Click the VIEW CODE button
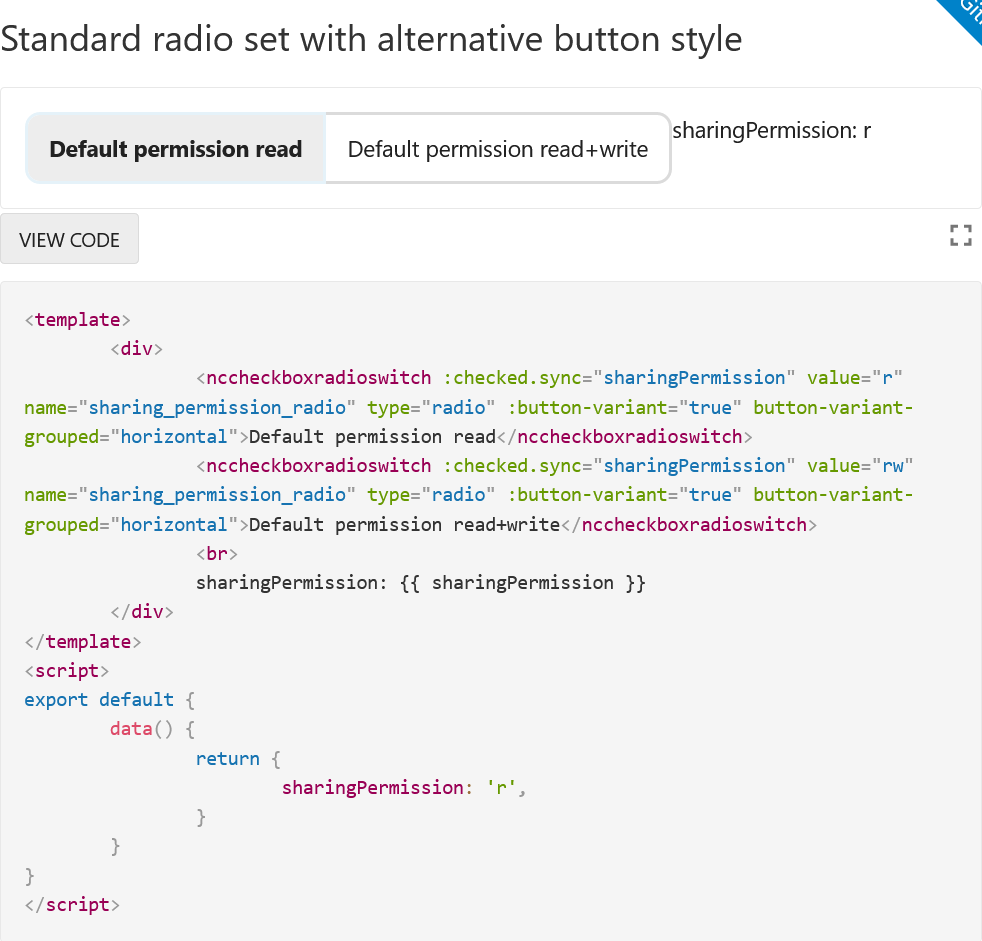The width and height of the screenshot is (982, 941). 70,239
